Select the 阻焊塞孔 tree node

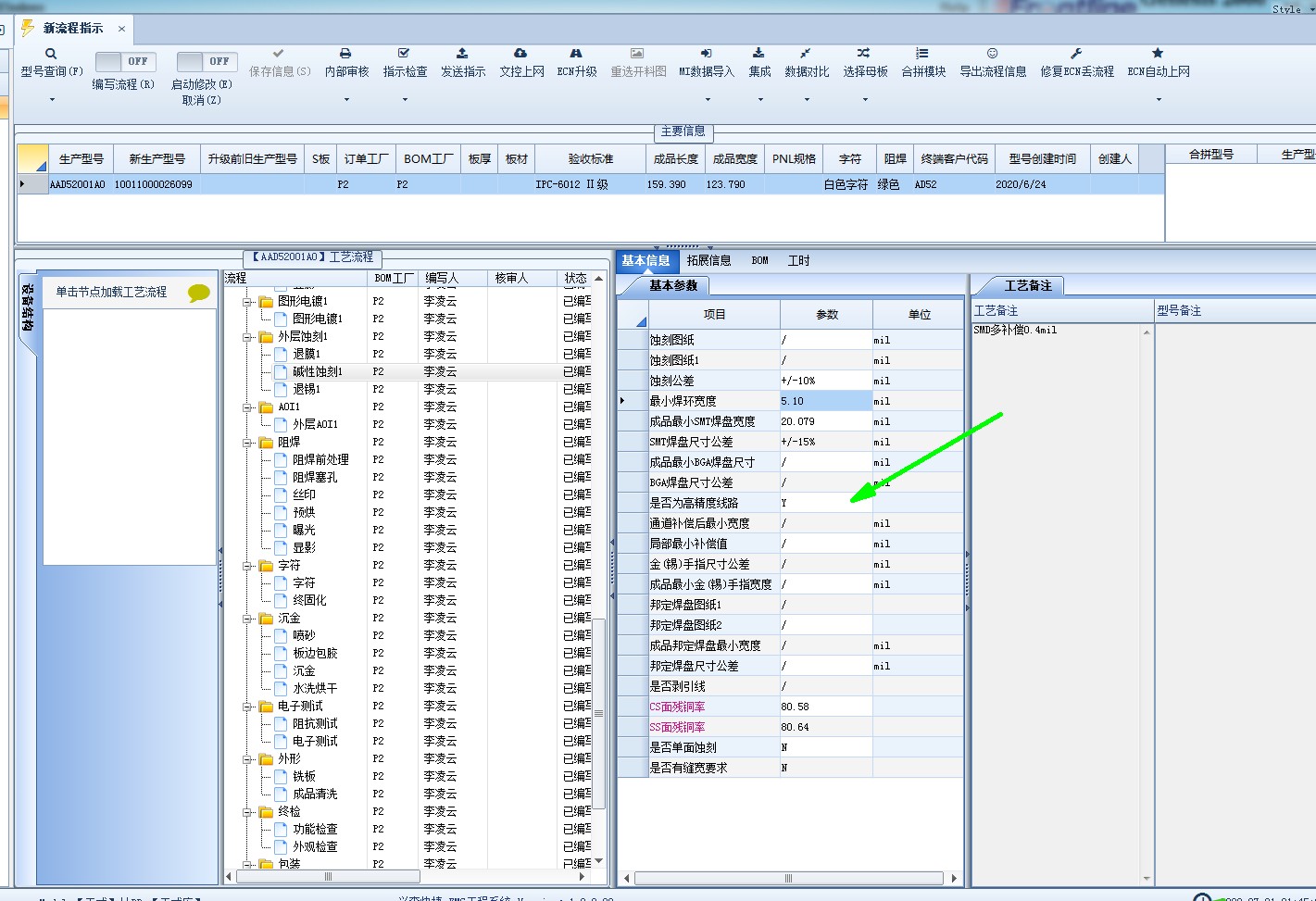pyautogui.click(x=315, y=478)
